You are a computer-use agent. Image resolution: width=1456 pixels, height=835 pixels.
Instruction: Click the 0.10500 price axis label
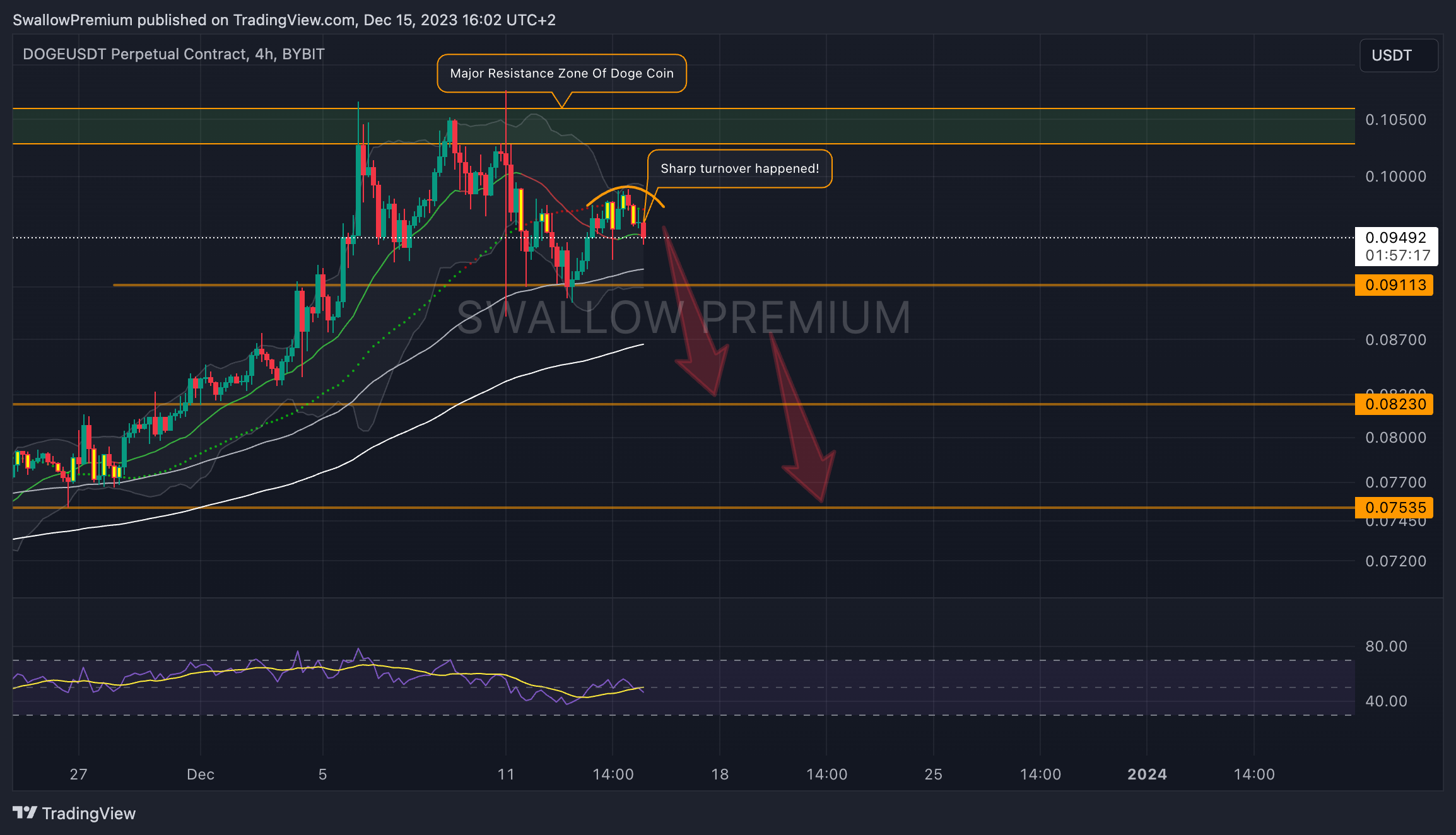coord(1395,120)
